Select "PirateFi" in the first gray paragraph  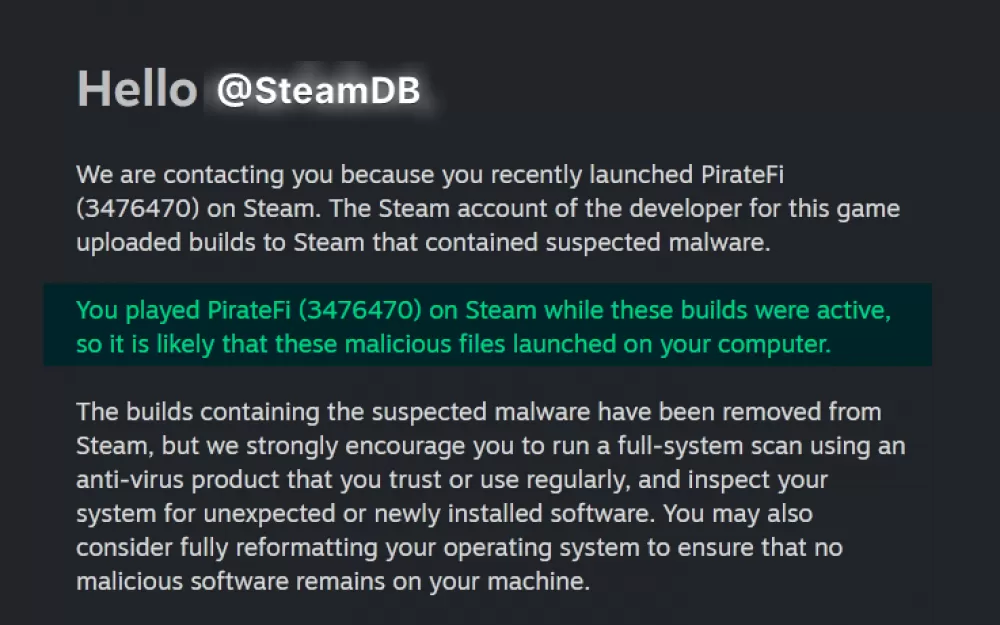(742, 175)
